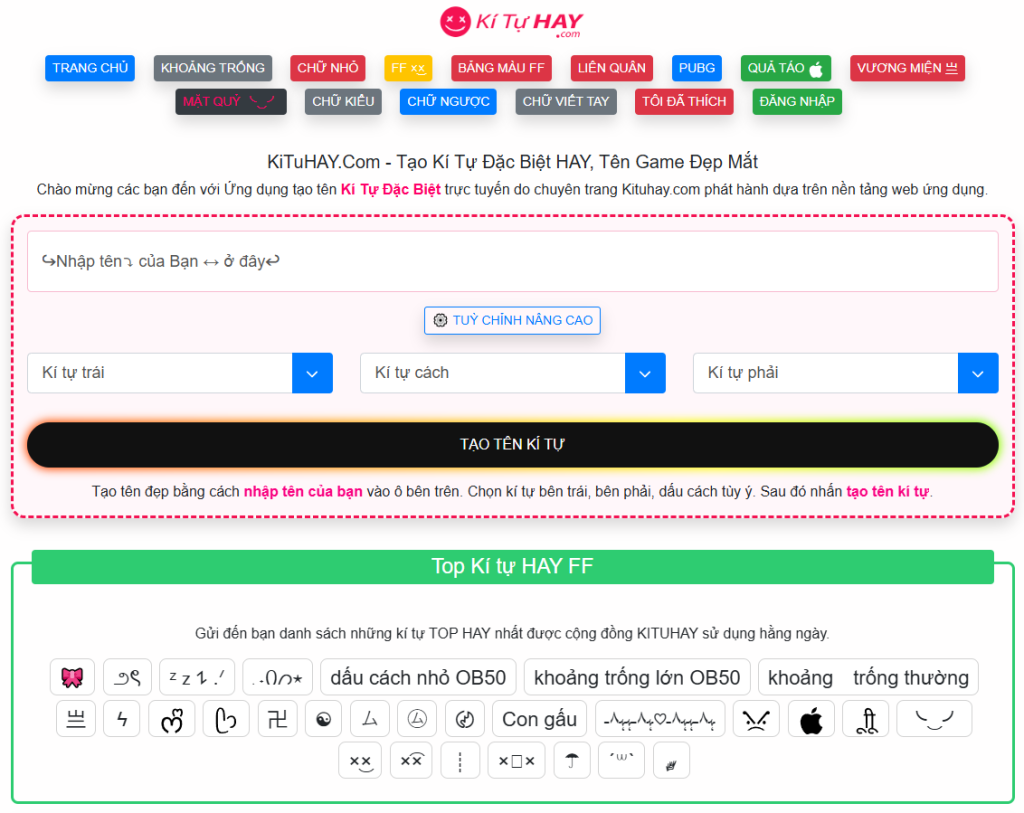Select the pointing hand symbol
The height and width of the screenshot is (813, 1024).
226,719
